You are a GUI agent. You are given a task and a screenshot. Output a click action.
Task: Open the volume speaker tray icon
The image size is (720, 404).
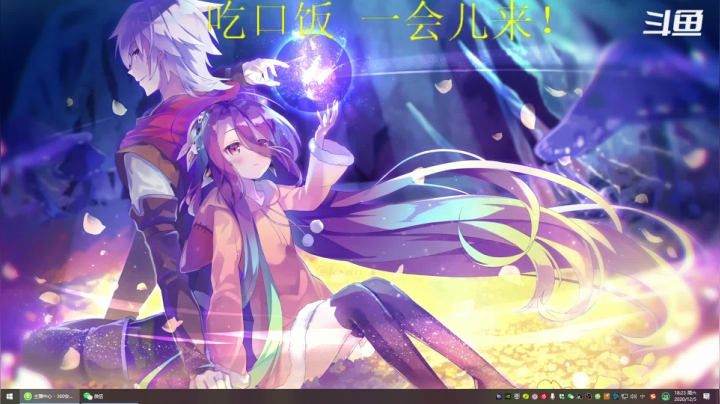click(633, 396)
